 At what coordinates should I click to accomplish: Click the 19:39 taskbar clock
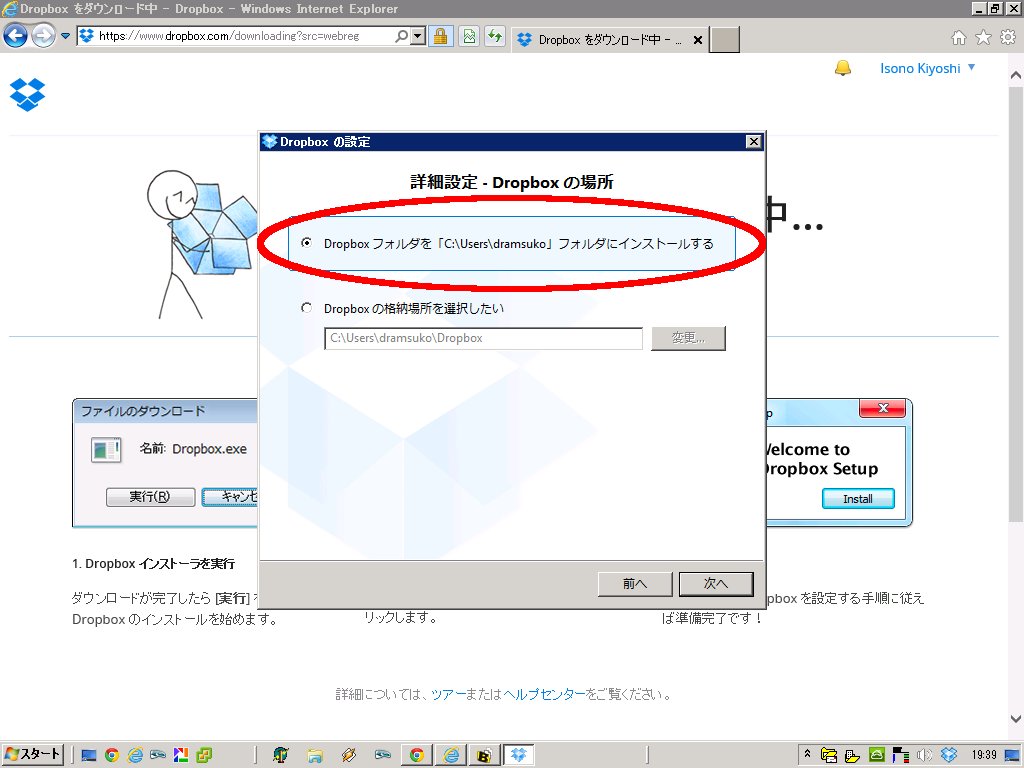tap(984, 755)
